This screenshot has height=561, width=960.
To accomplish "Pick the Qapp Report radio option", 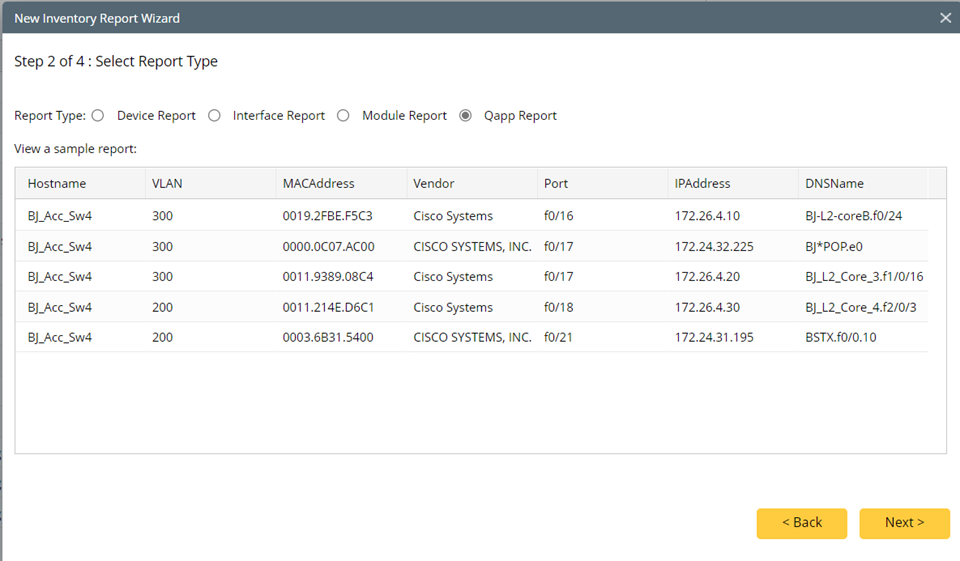I will click(x=465, y=116).
